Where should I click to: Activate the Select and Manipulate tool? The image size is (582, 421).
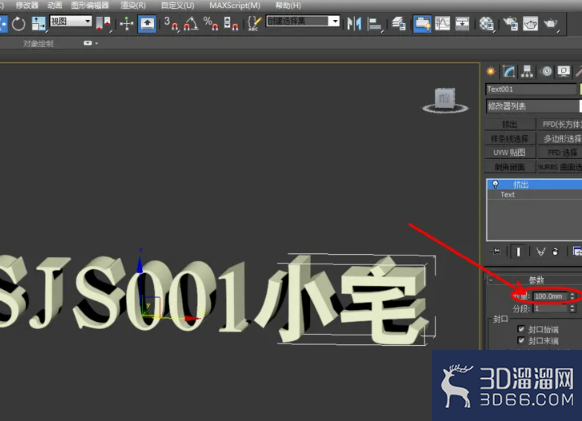pos(127,24)
